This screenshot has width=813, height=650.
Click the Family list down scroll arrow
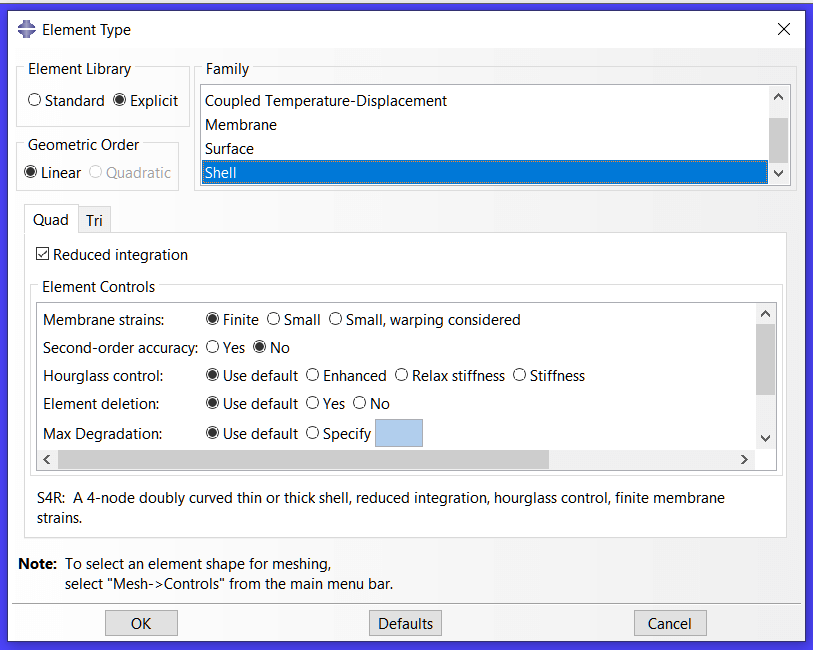778,172
